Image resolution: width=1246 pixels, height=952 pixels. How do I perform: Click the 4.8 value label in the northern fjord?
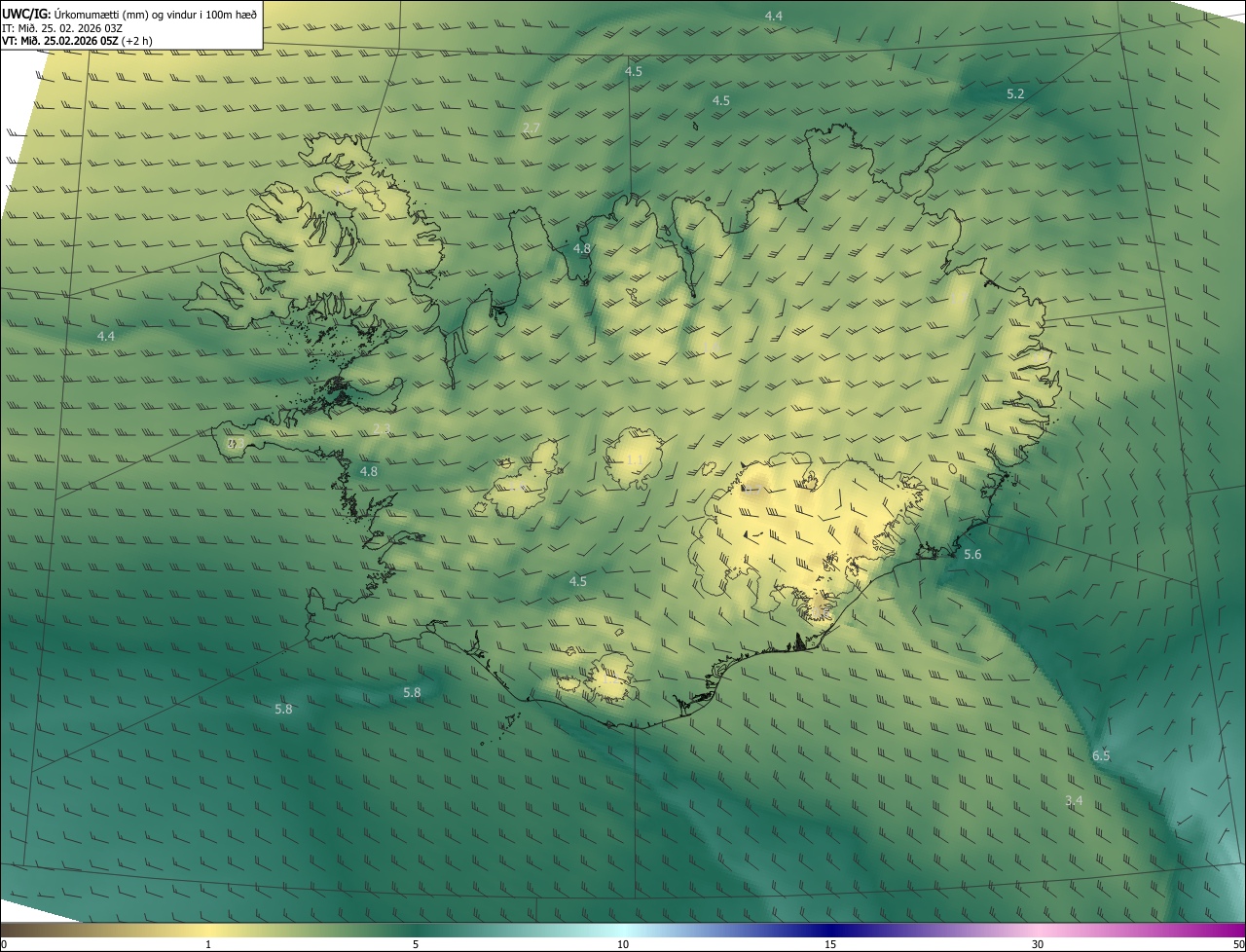coord(582,249)
